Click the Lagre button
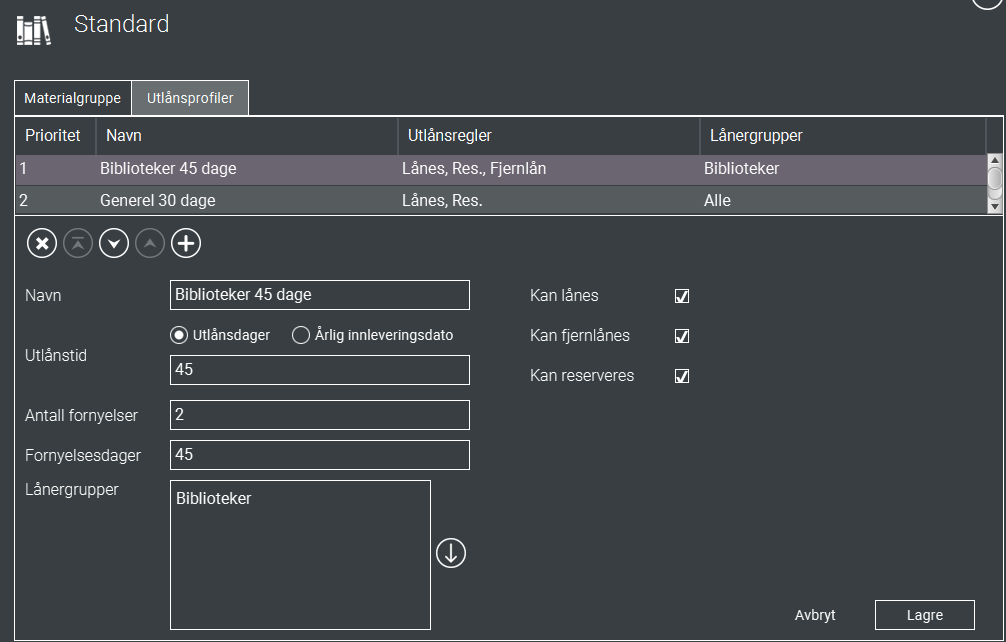 click(925, 615)
